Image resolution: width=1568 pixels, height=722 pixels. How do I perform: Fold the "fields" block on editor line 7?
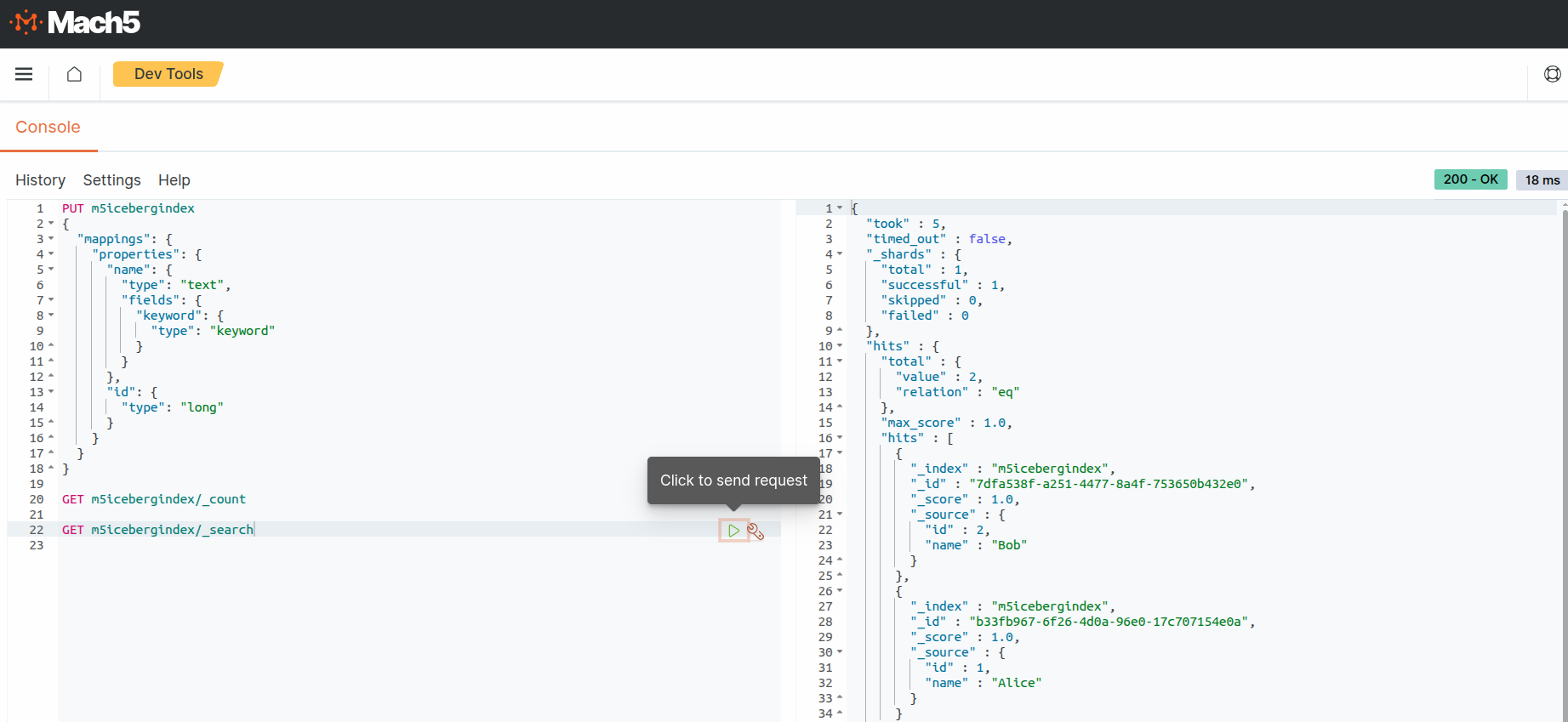[51, 300]
